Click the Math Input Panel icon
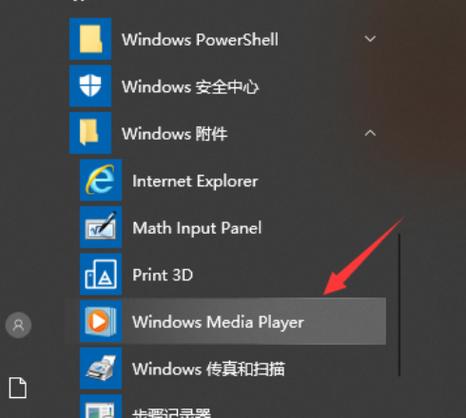Viewport: 466px width, 418px height. point(101,227)
